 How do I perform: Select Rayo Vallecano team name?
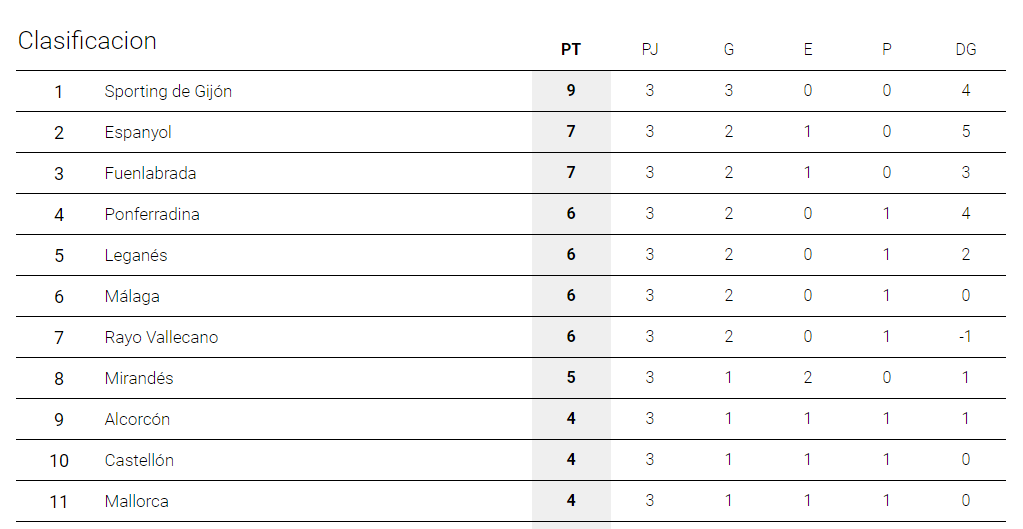(x=161, y=337)
